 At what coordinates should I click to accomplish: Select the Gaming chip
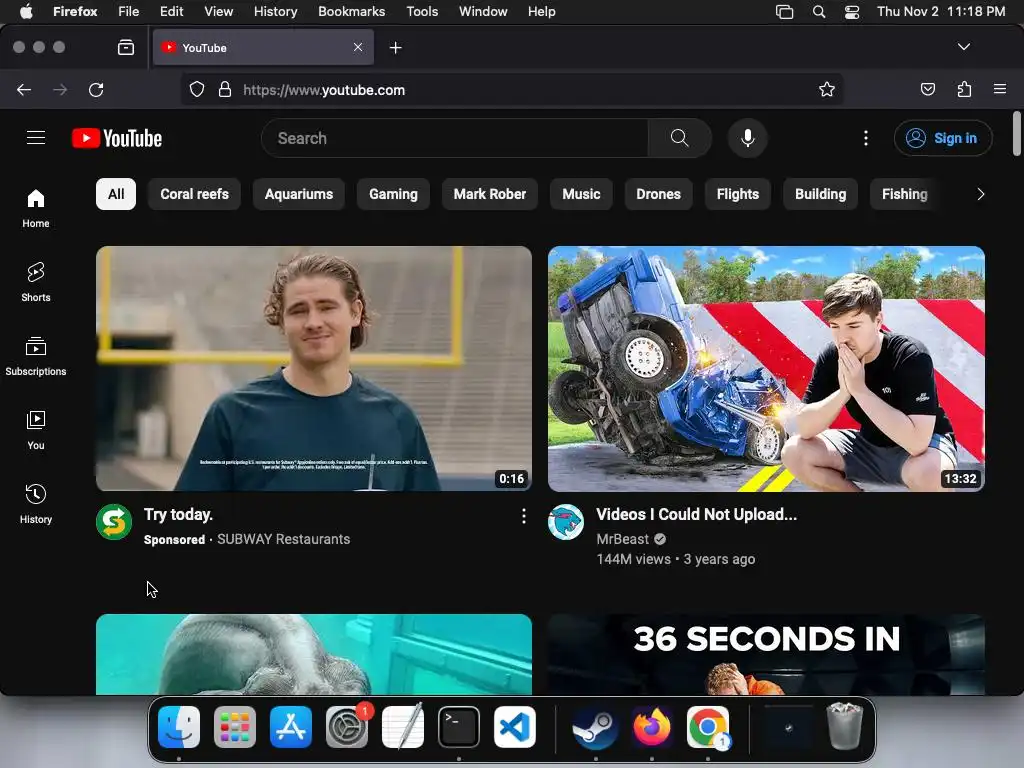(393, 194)
